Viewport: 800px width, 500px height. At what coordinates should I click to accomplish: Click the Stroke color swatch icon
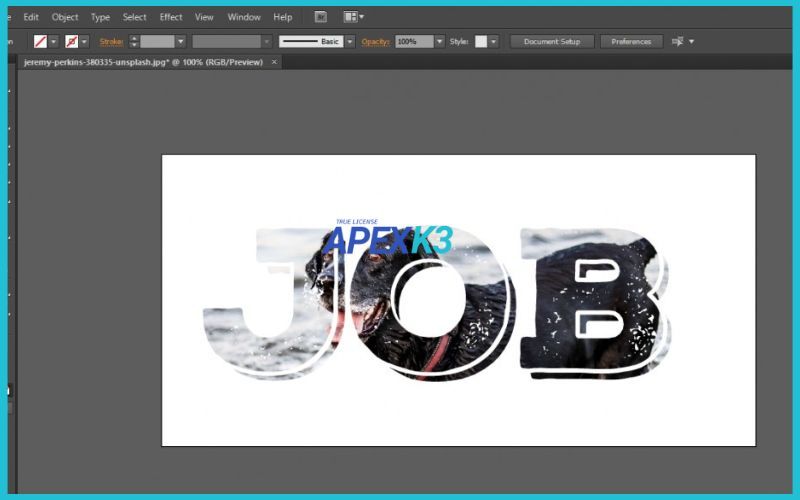point(71,42)
